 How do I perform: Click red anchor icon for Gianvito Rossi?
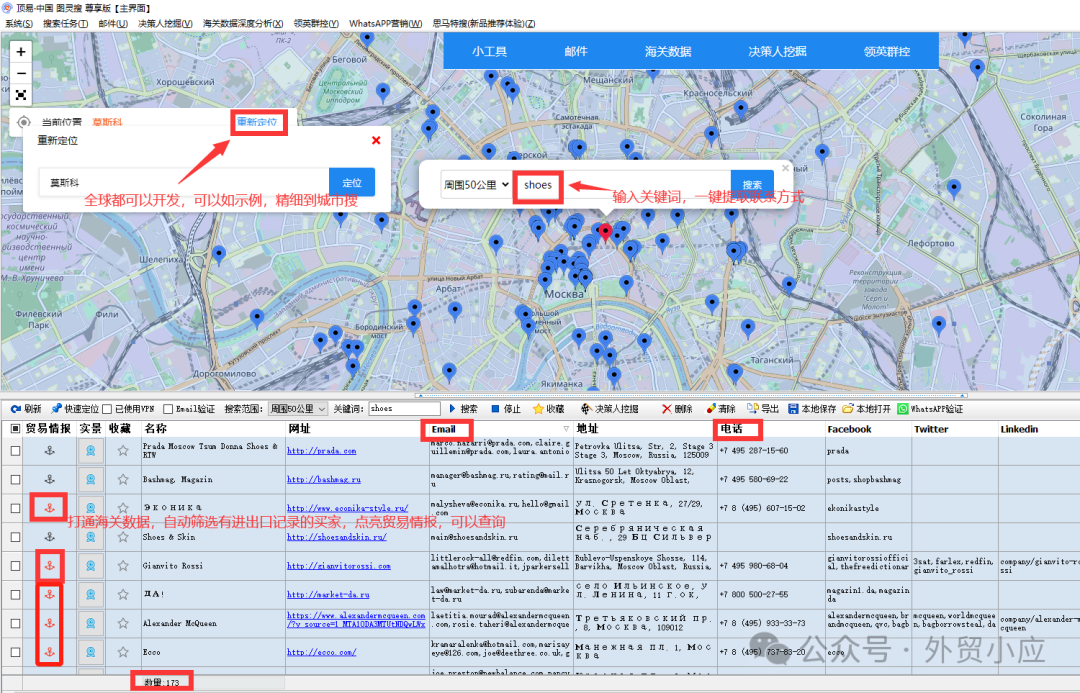pos(50,566)
